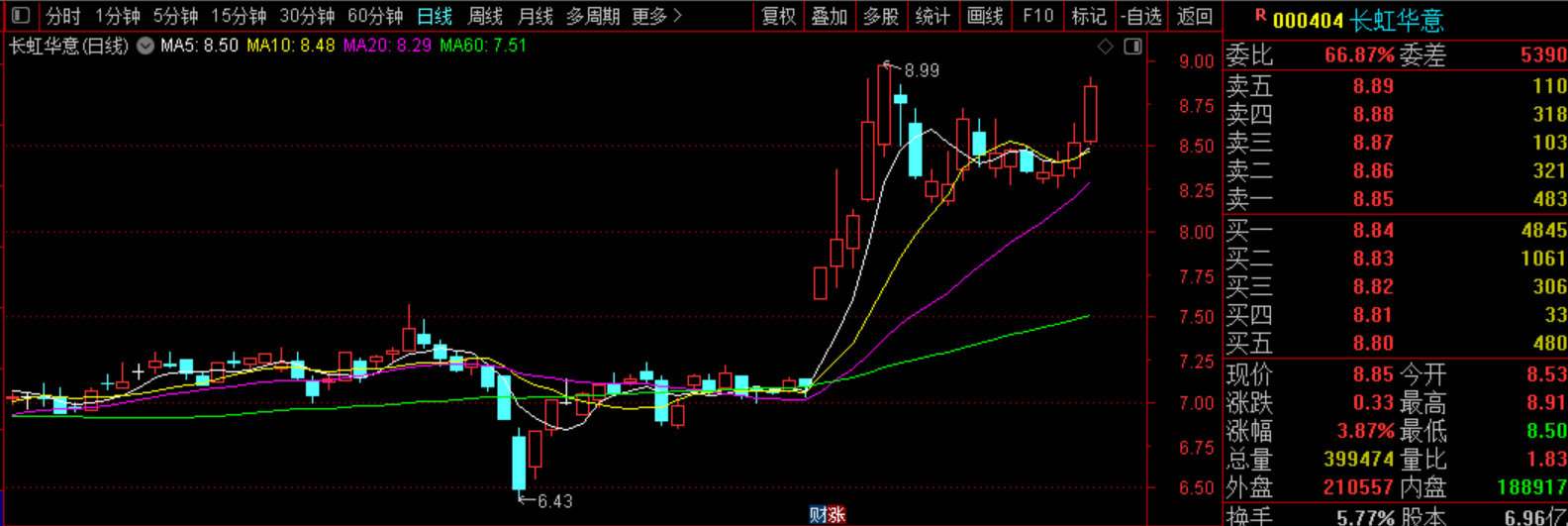Open the indicator dropdown beside 长虹华意(日线)
This screenshot has height=526, width=1568.
[x=146, y=46]
